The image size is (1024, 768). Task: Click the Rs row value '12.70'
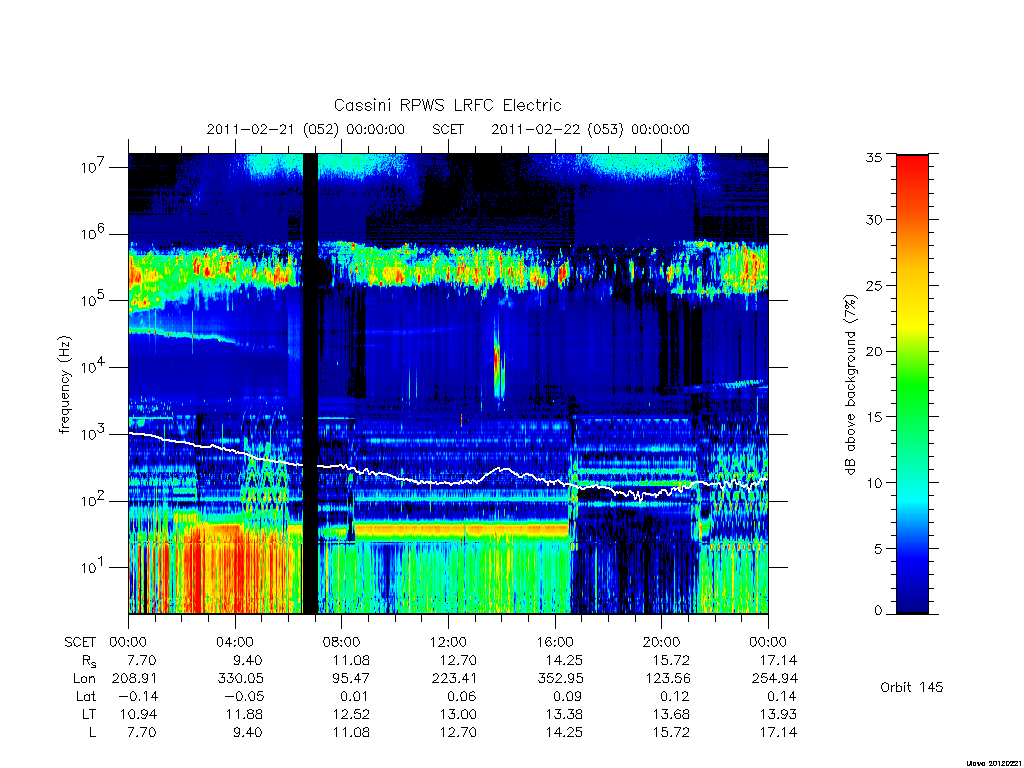458,661
